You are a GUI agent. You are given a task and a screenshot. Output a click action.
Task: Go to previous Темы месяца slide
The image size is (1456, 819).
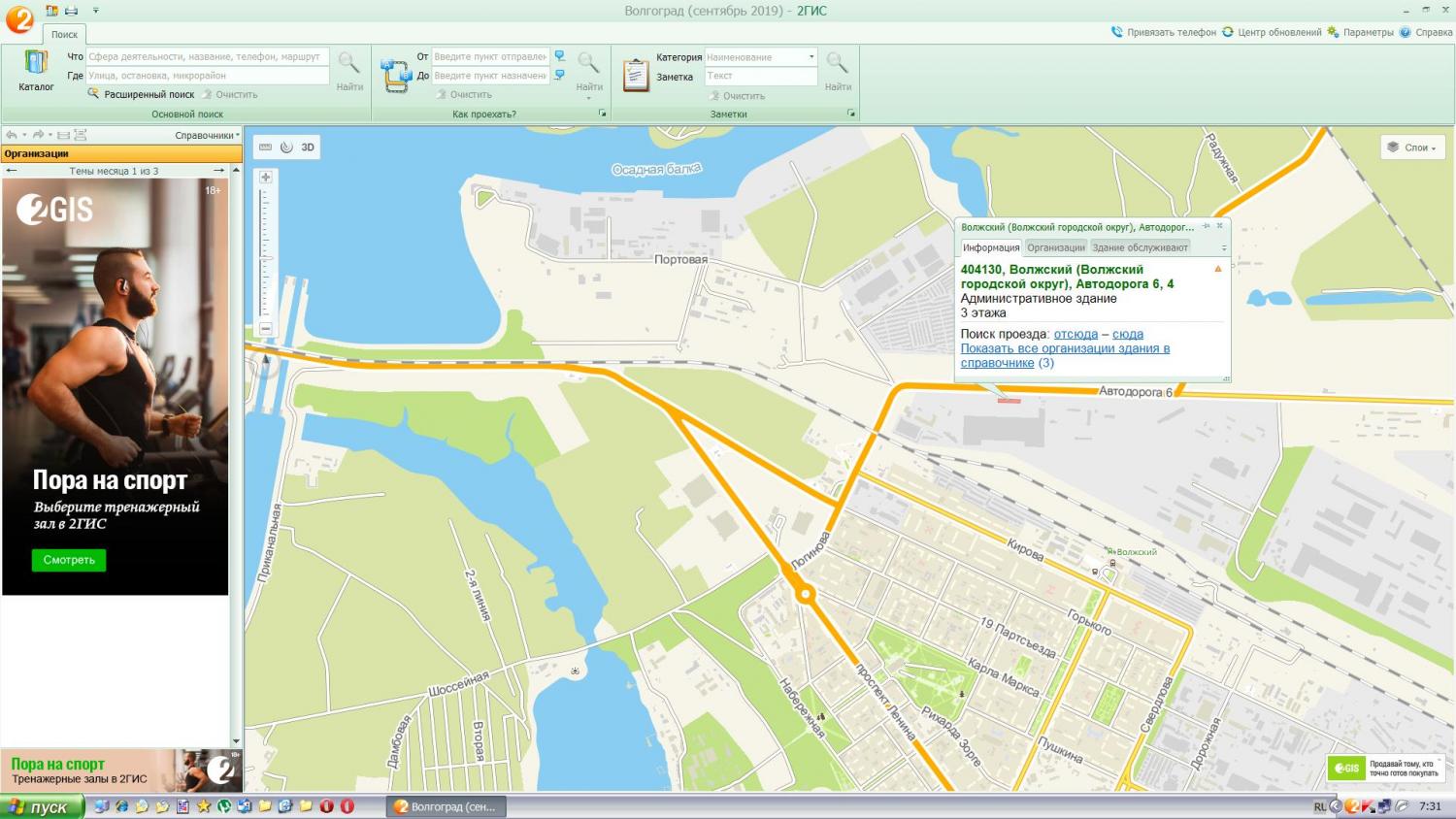(12, 171)
